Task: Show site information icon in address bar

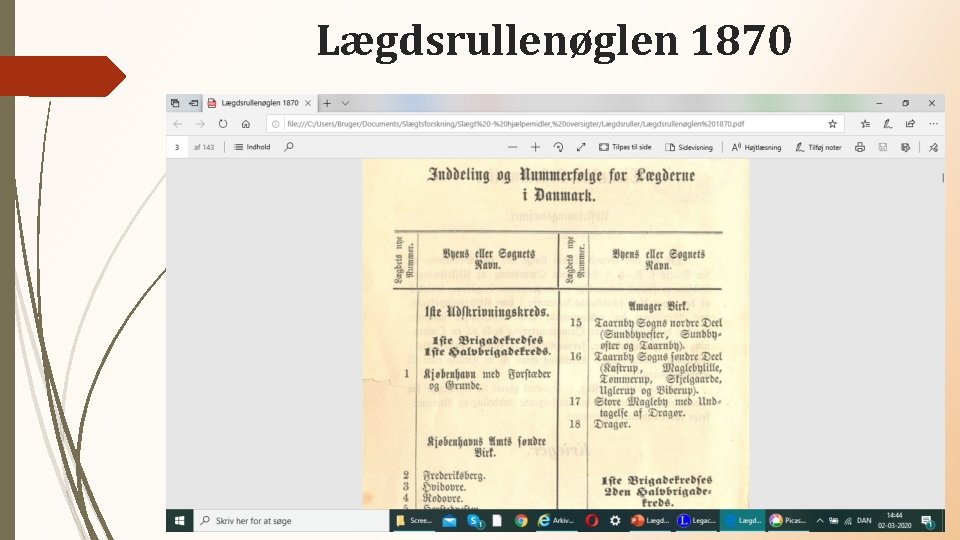Action: 276,124
